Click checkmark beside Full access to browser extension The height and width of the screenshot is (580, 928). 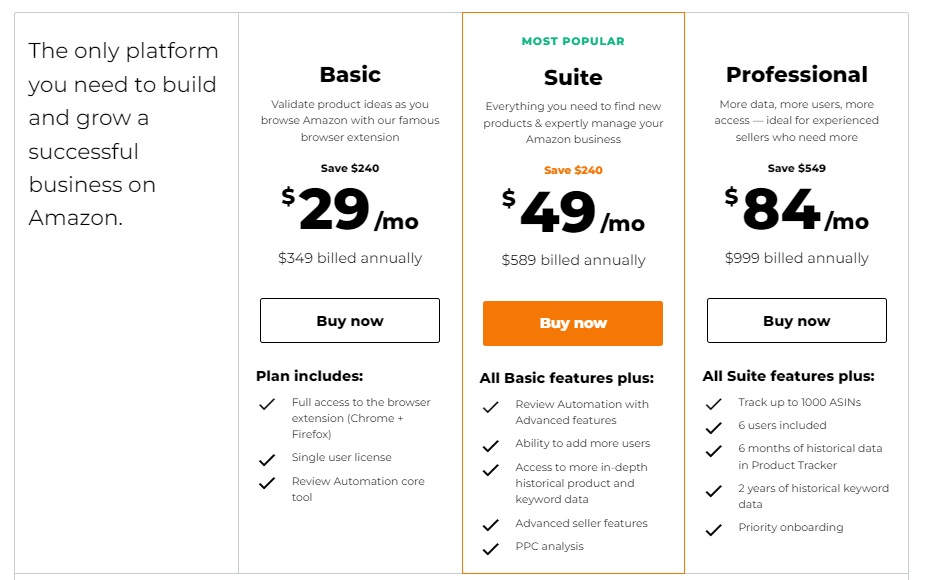click(267, 405)
